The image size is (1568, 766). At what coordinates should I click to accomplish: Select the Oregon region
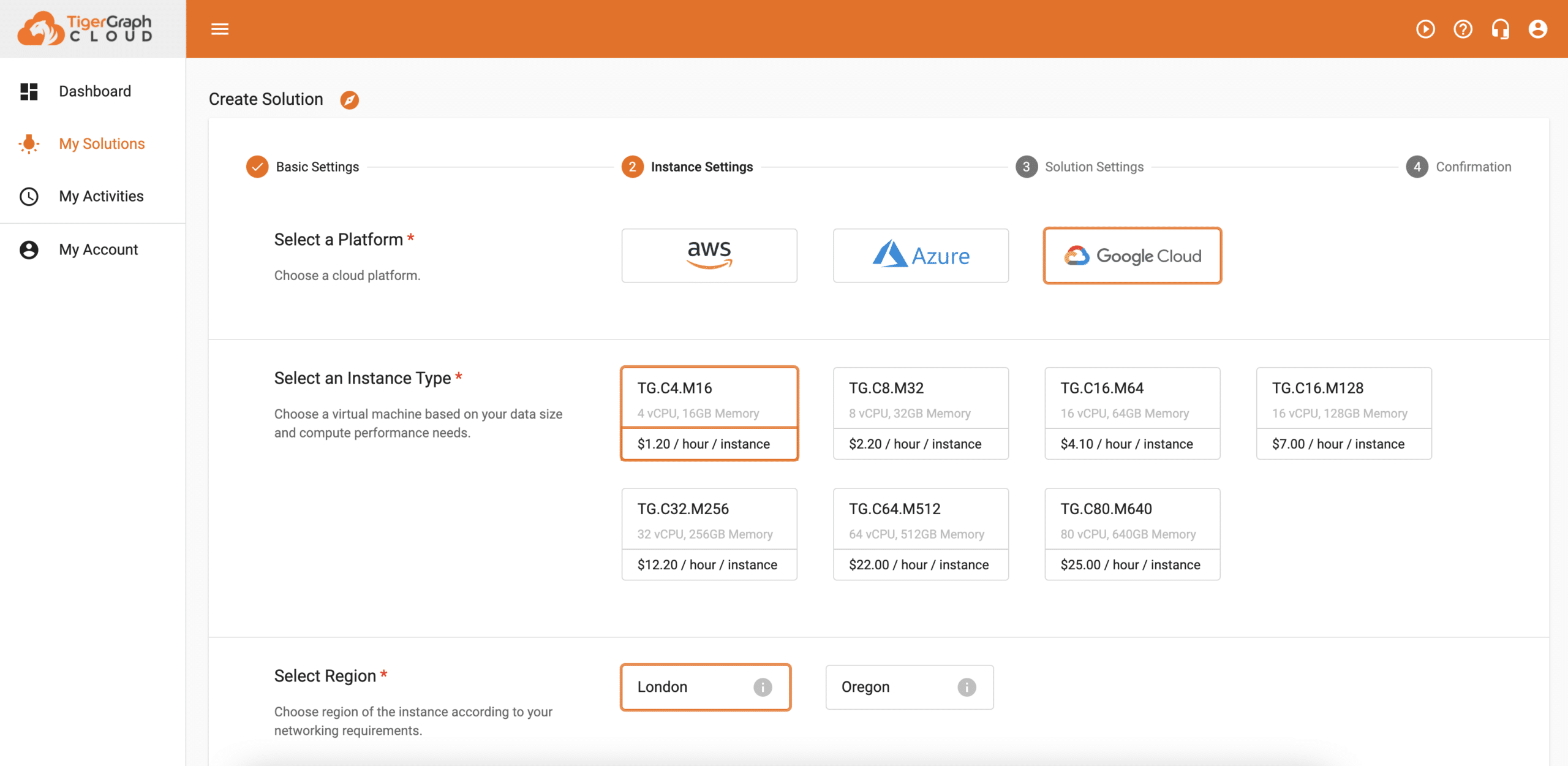[910, 687]
